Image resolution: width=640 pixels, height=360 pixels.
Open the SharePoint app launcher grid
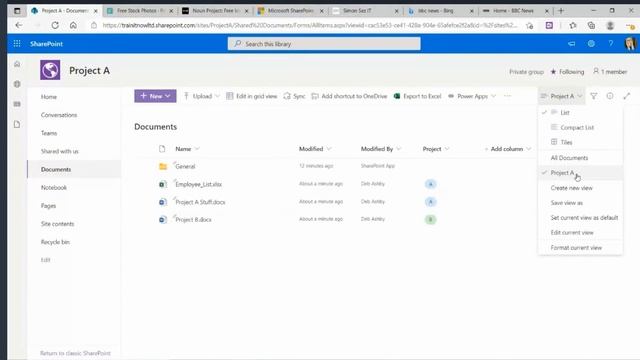click(x=17, y=44)
